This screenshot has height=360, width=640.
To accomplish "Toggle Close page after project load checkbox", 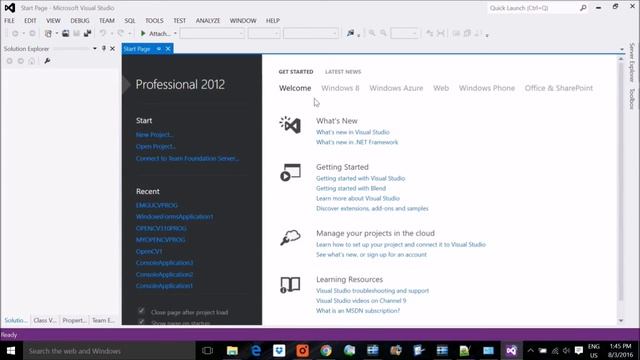I will tap(141, 311).
